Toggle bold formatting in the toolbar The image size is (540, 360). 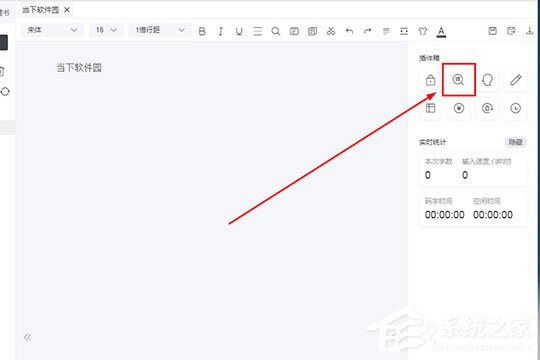click(202, 31)
